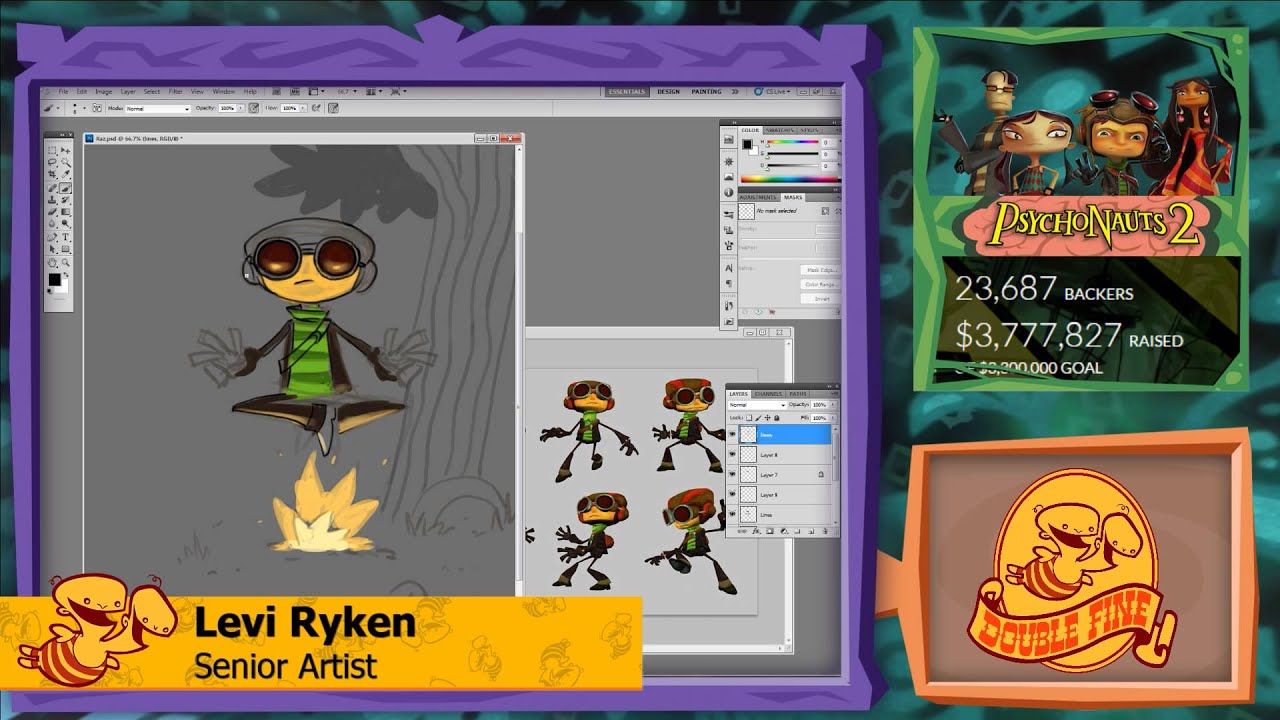Click the color spectrum ramp
The height and width of the screenshot is (720, 1280).
[791, 179]
